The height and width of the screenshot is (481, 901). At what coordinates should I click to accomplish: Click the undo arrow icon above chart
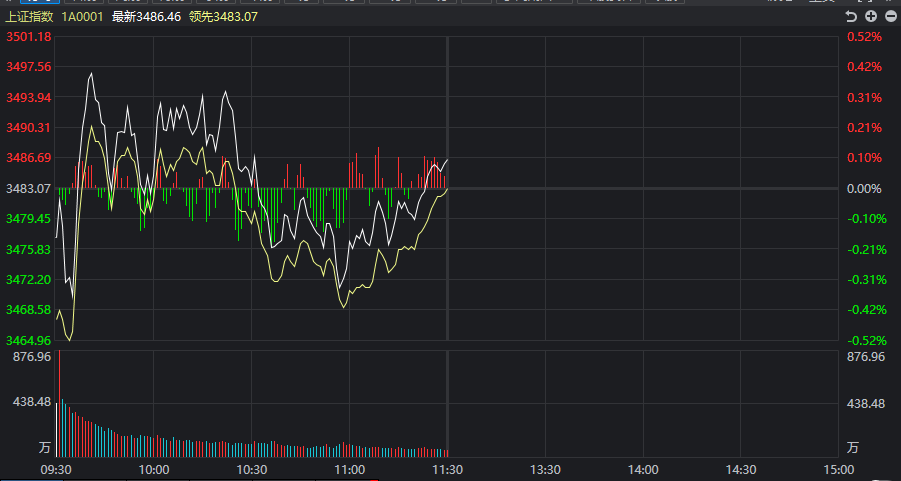tap(850, 17)
